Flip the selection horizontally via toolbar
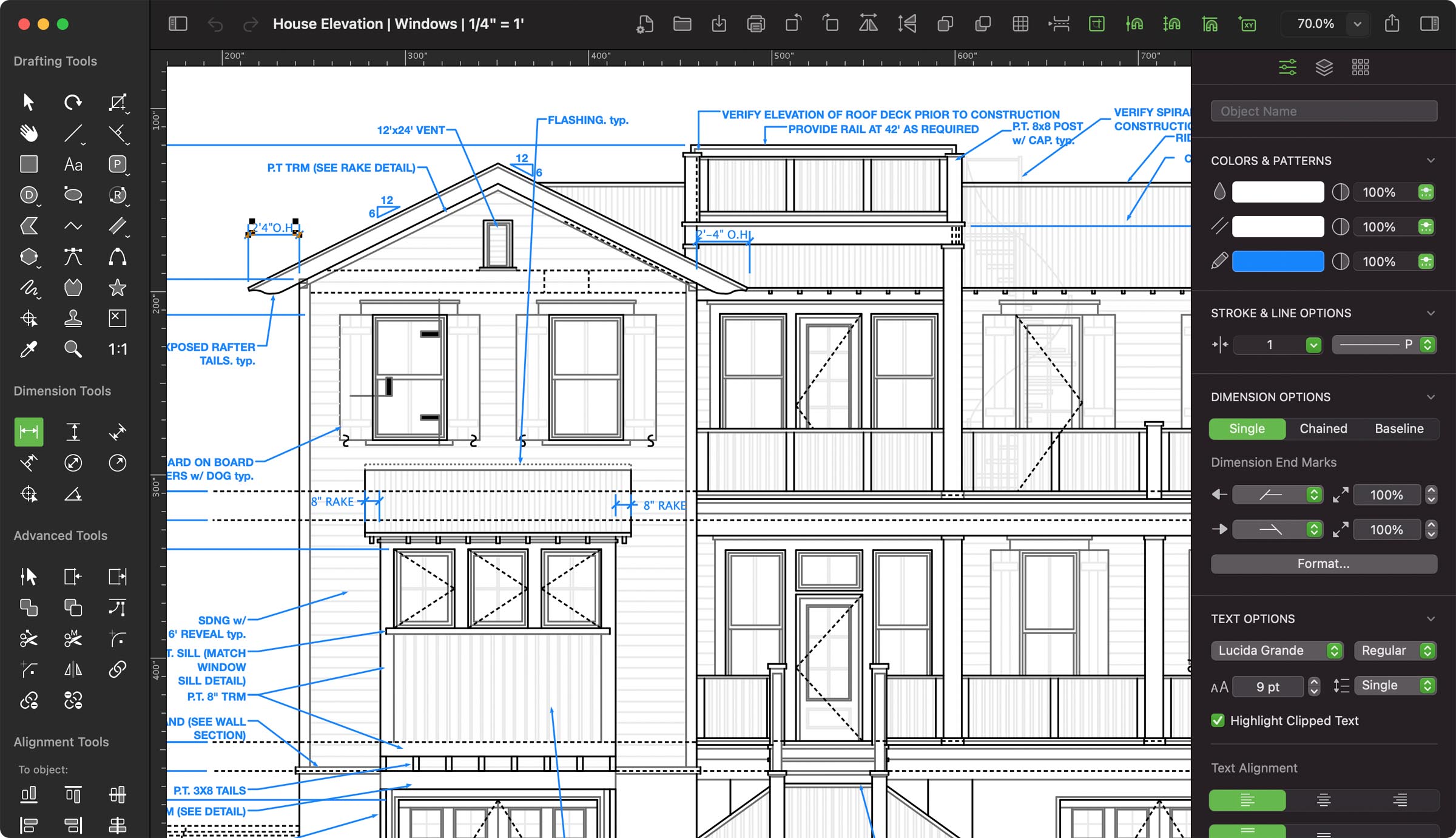The width and height of the screenshot is (1456, 838). (868, 24)
